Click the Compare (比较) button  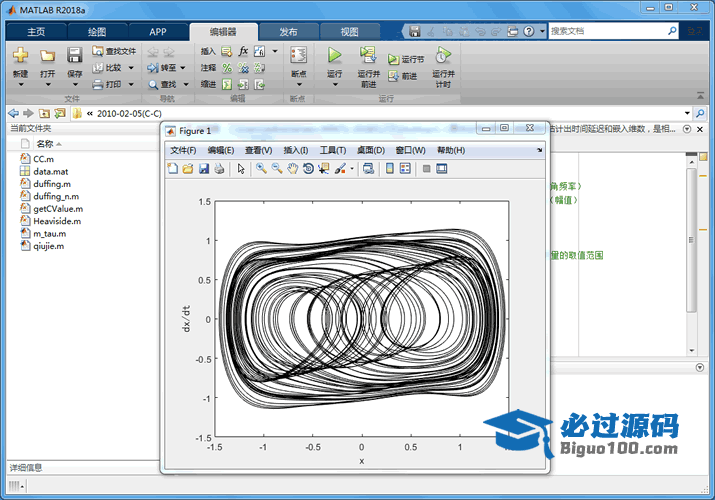pyautogui.click(x=108, y=68)
